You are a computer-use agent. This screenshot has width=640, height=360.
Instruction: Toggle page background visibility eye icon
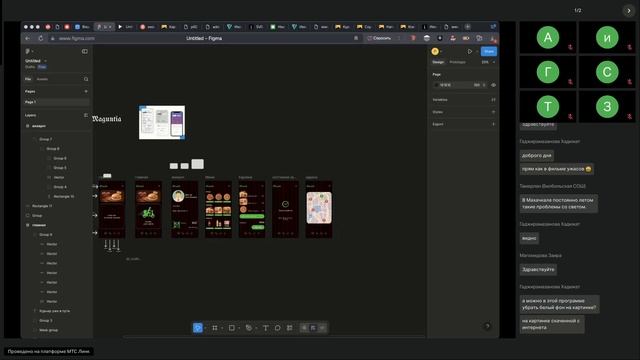(x=493, y=85)
